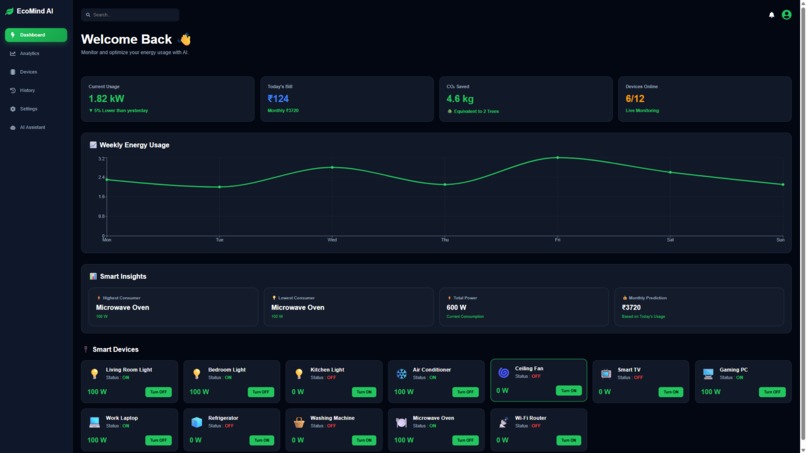Turn on the Smart TV
806x453 pixels.
(x=671, y=392)
